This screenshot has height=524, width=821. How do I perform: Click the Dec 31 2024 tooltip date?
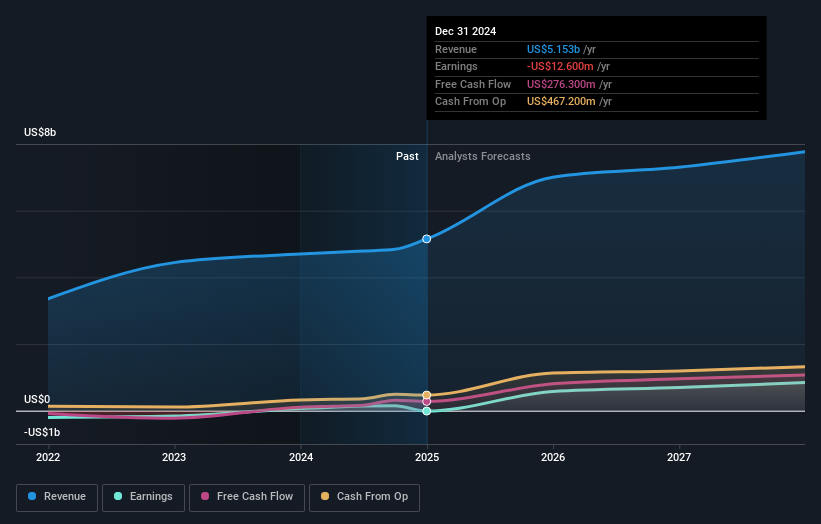pyautogui.click(x=465, y=31)
